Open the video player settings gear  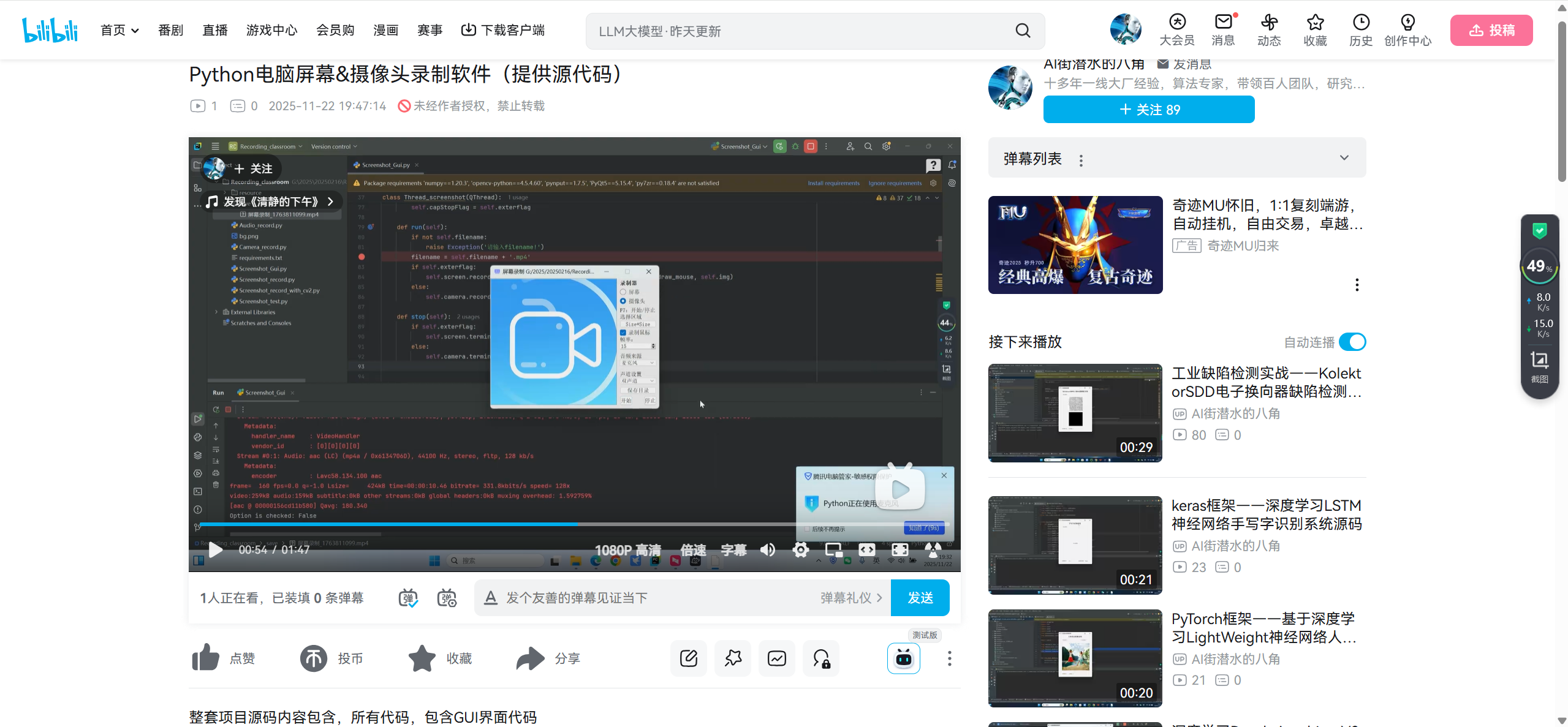tap(800, 550)
